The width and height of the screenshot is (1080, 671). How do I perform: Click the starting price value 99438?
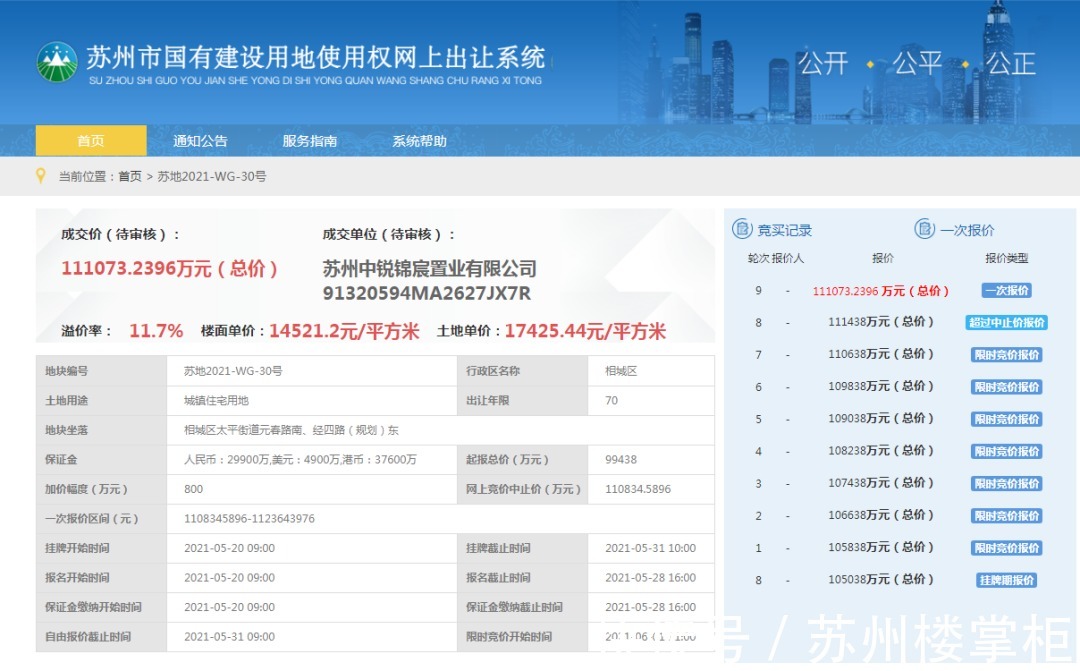(x=621, y=460)
